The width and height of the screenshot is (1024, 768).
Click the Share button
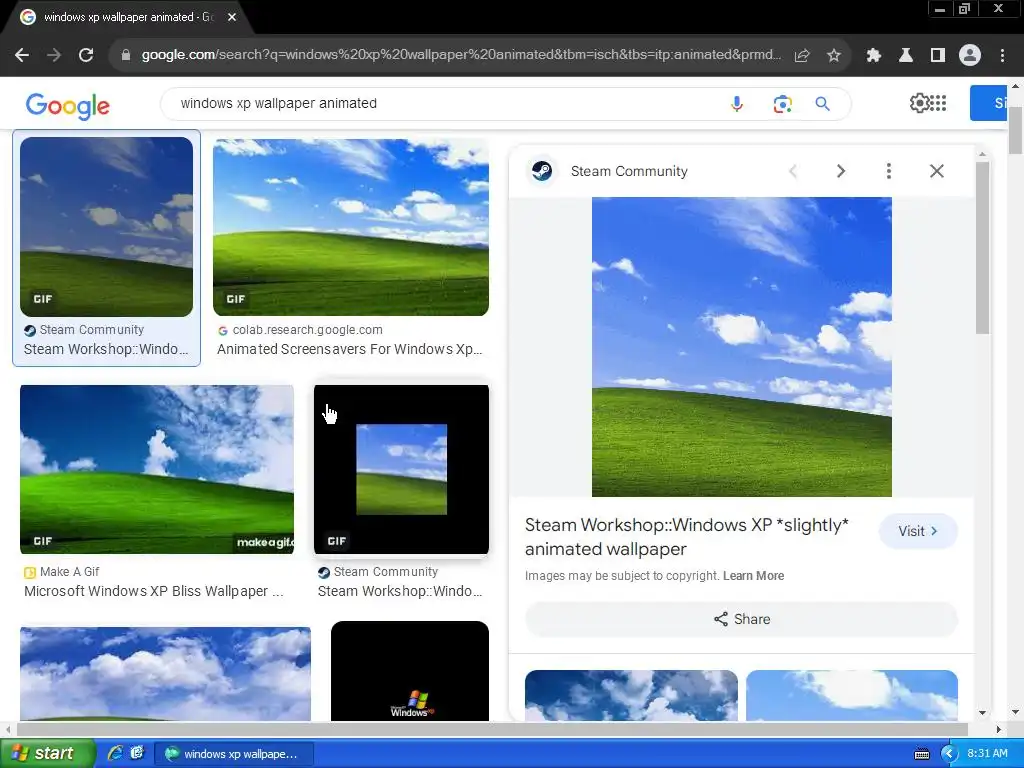coord(741,619)
